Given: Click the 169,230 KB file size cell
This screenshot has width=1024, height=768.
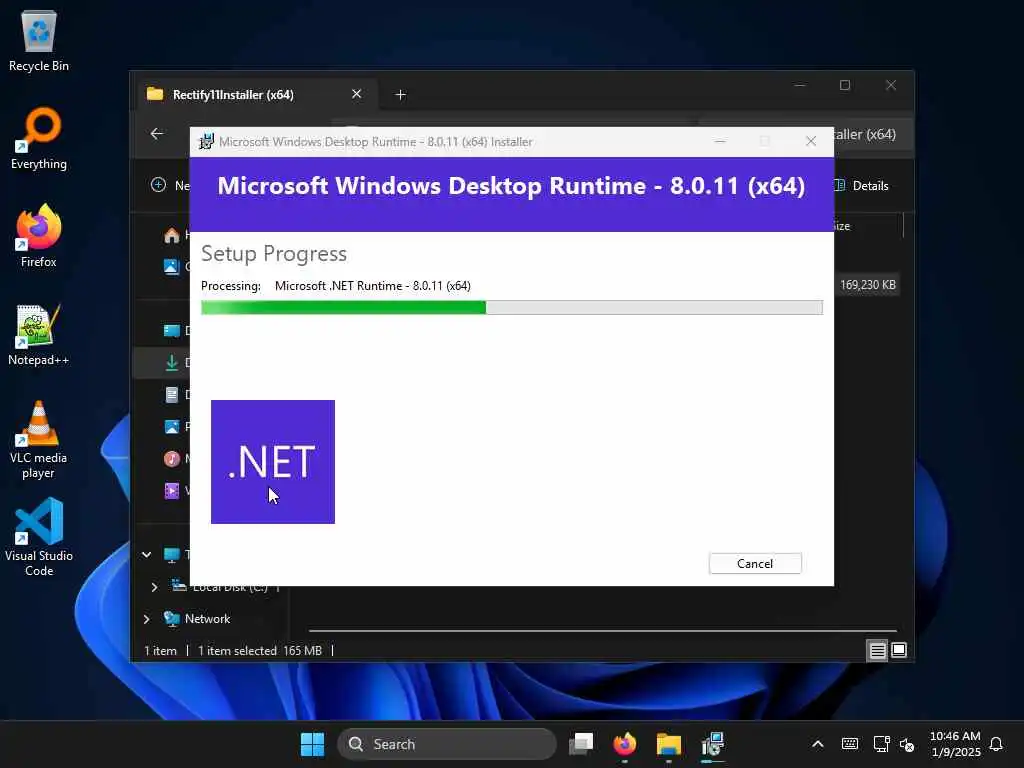Looking at the screenshot, I should pos(868,285).
